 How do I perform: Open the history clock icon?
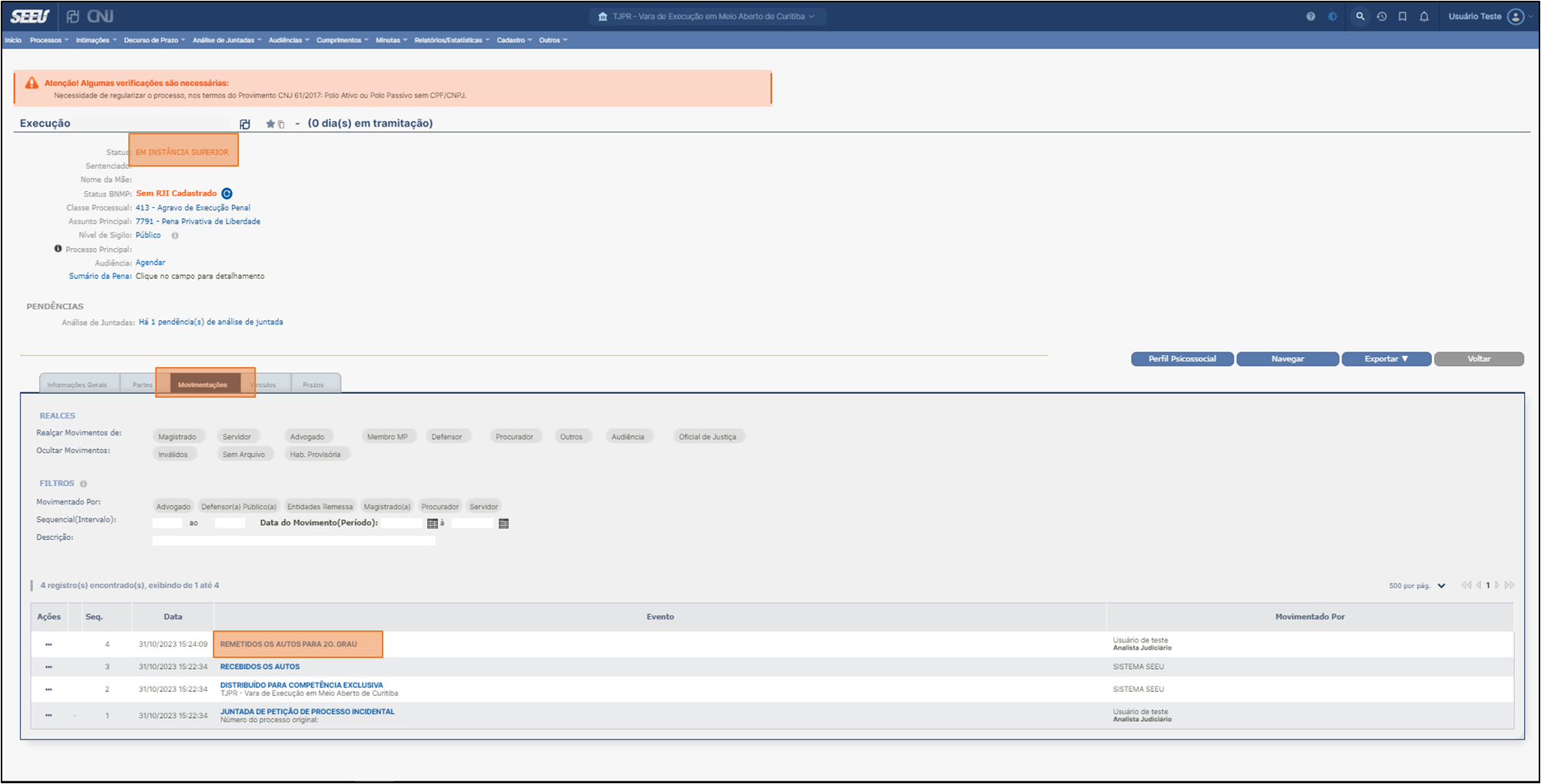(1381, 16)
